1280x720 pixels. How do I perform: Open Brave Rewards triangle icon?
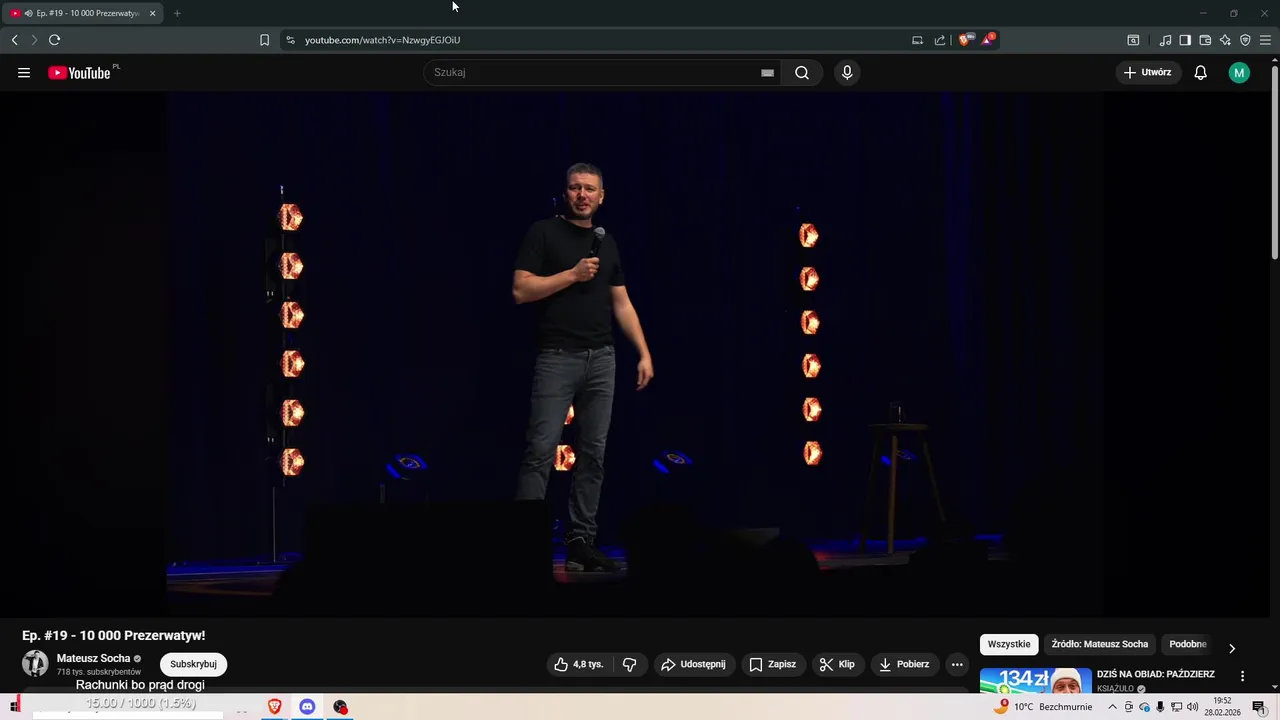click(988, 40)
